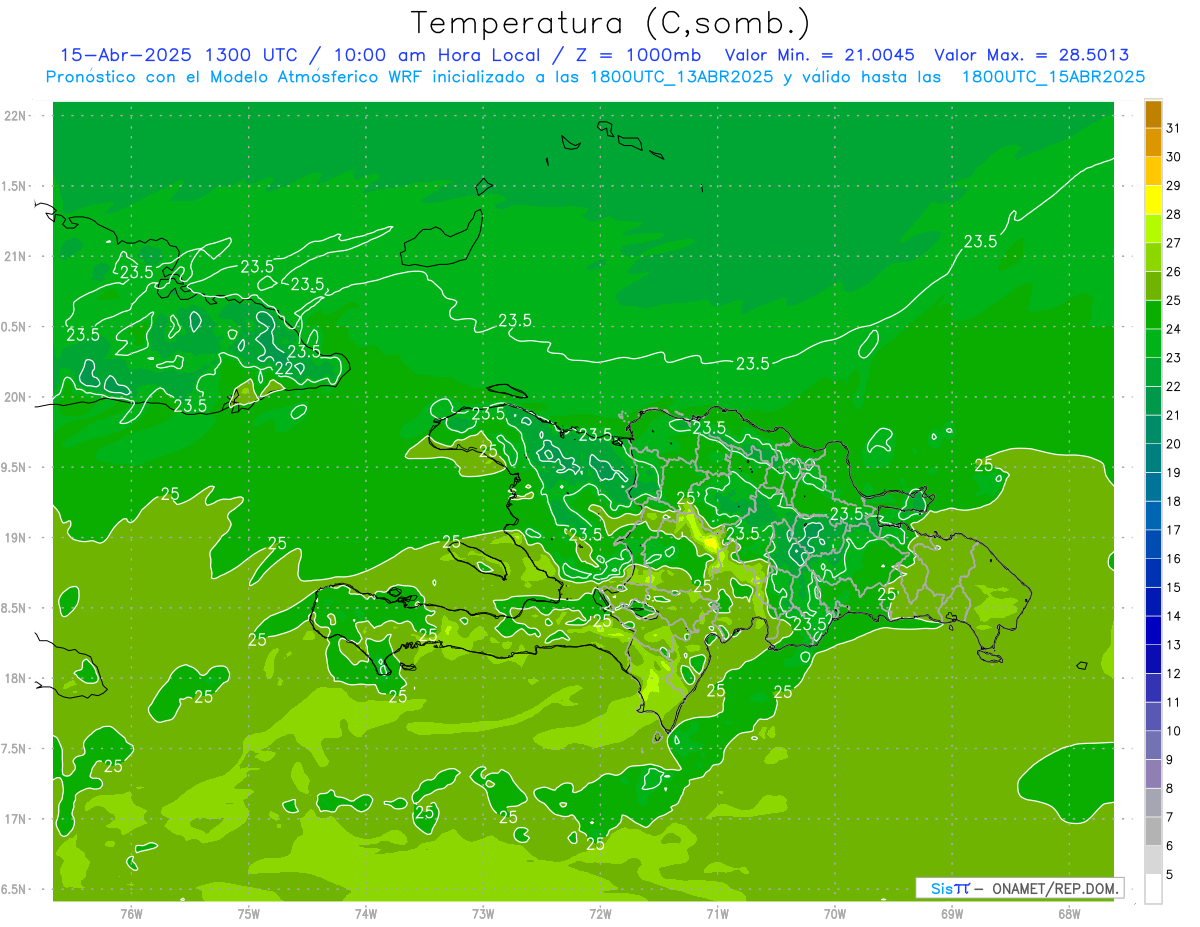Click the latitude axis label "17N"
The image size is (1200, 927).
(15, 820)
